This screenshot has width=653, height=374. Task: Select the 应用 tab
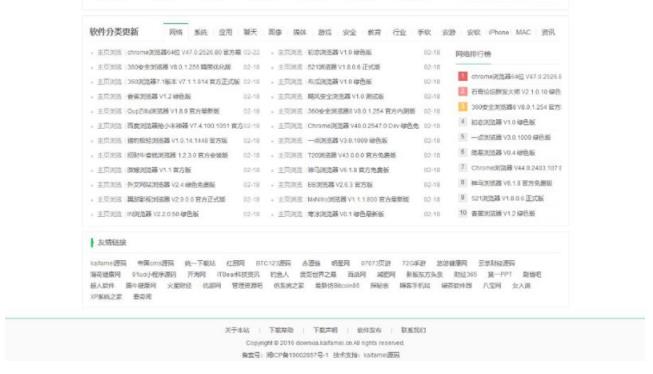[x=225, y=32]
